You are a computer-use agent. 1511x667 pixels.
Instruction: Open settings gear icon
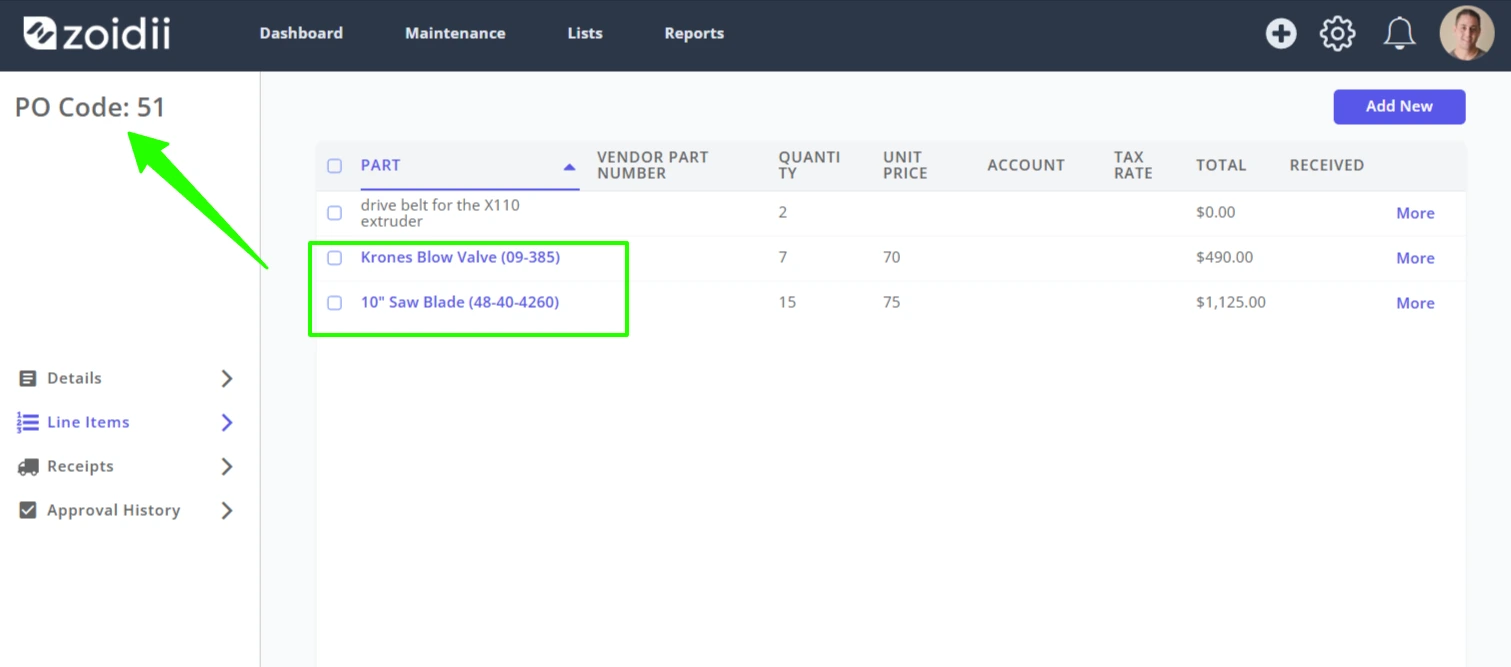click(1337, 34)
